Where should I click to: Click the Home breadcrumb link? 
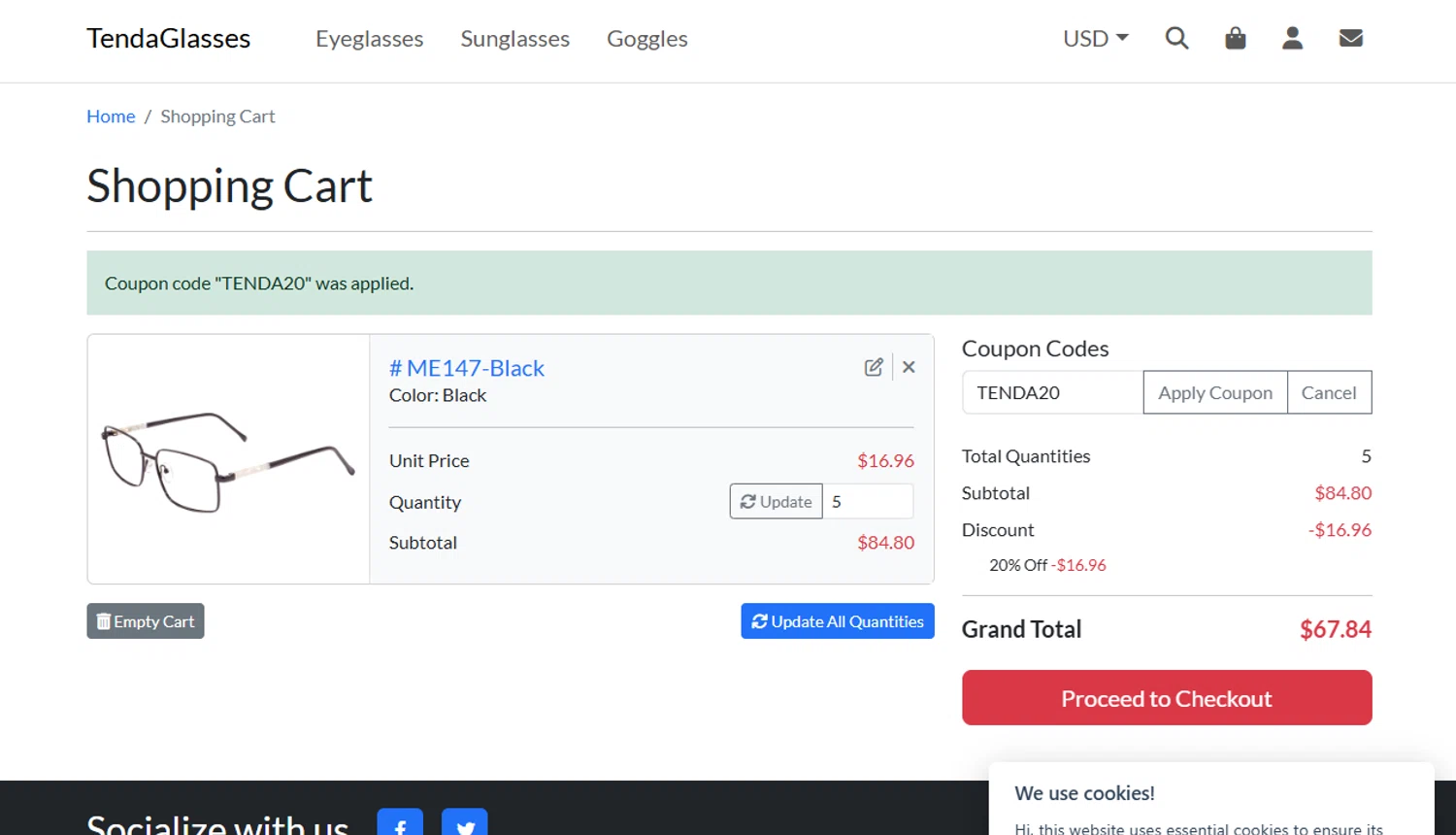[x=111, y=117]
